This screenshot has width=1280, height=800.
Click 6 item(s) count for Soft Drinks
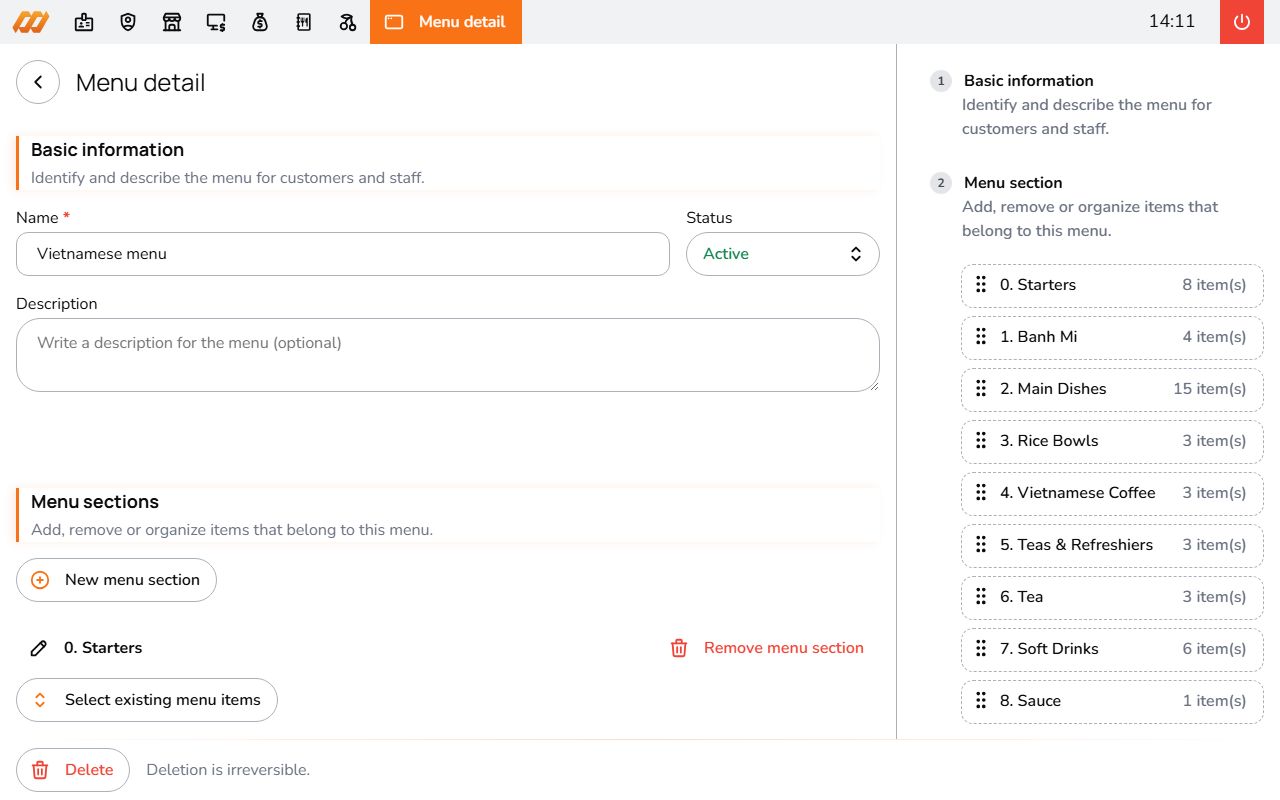[x=1215, y=649]
